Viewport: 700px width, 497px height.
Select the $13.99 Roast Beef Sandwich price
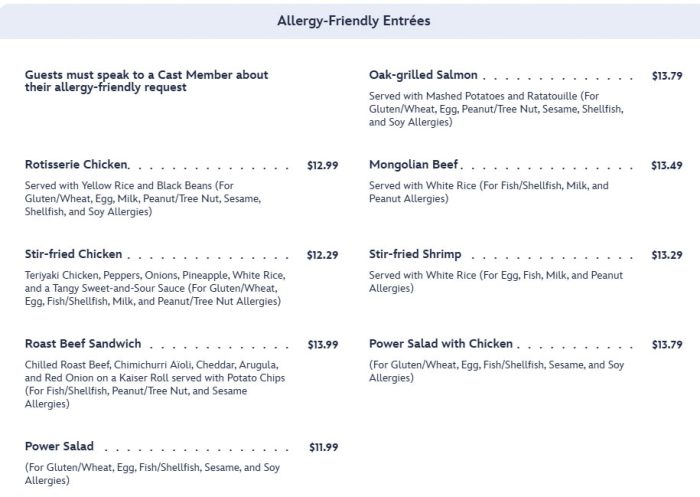322,345
